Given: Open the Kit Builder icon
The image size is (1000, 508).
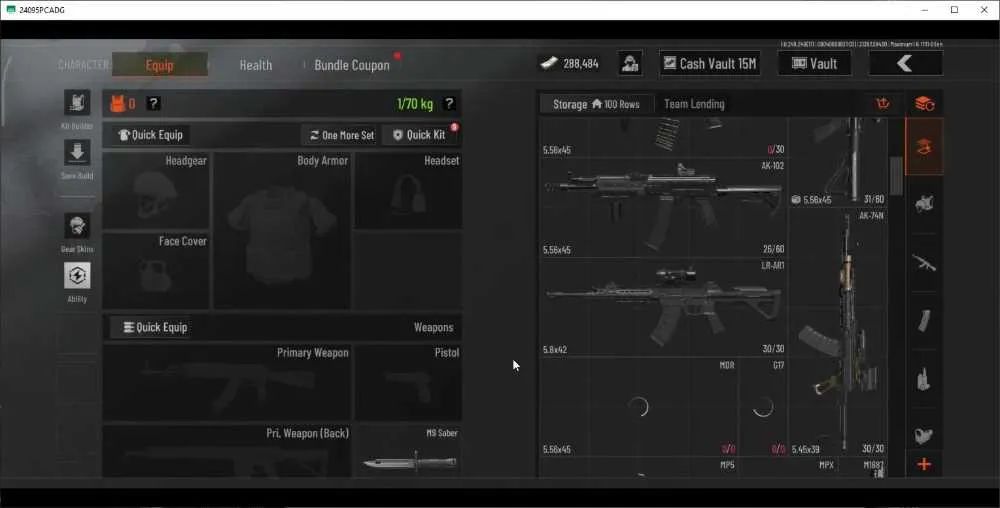Looking at the screenshot, I should point(77,103).
